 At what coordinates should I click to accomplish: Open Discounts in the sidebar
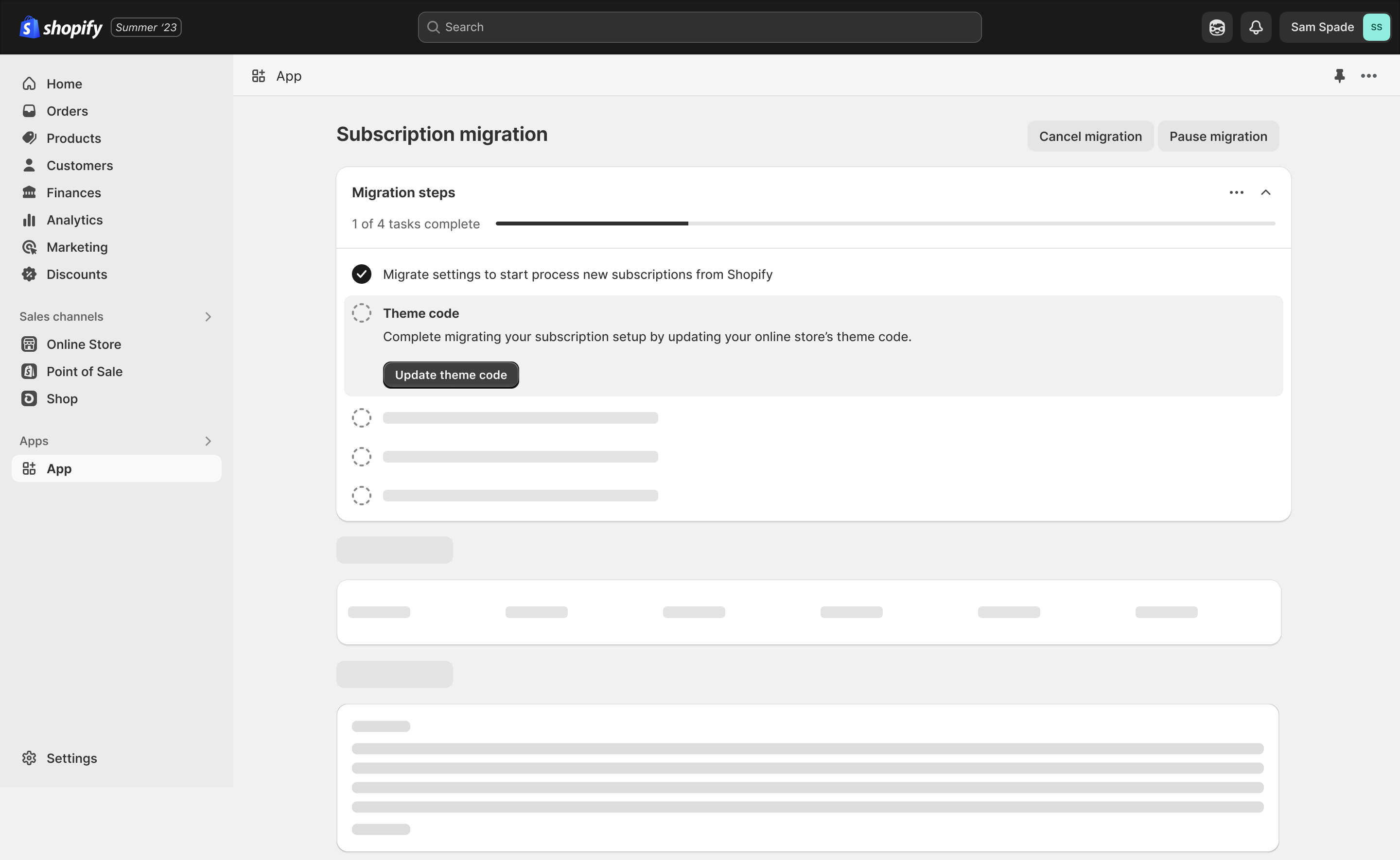(x=117, y=275)
